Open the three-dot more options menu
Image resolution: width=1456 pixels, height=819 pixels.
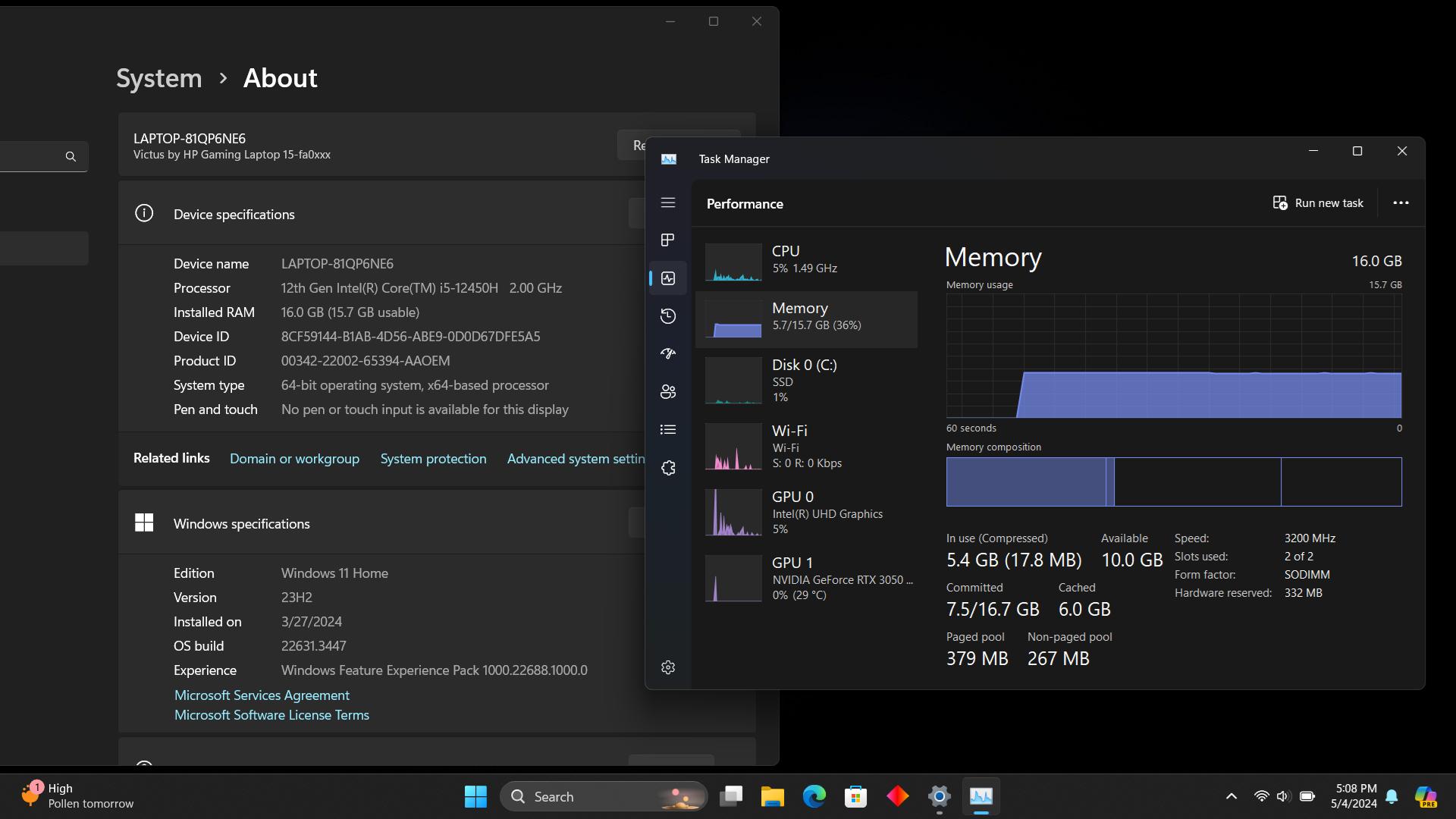[x=1401, y=203]
